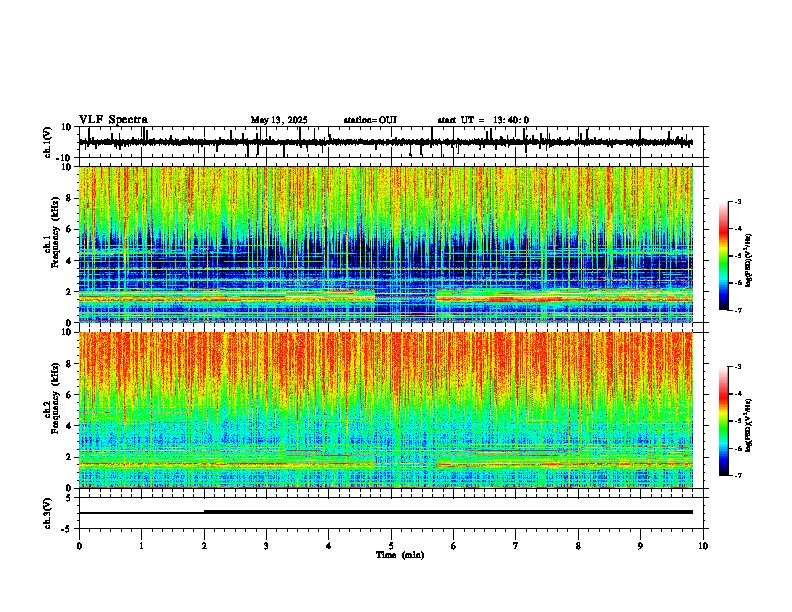This screenshot has height=612, width=792.
Task: Click time axis tick label "7"
Action: [x=516, y=546]
